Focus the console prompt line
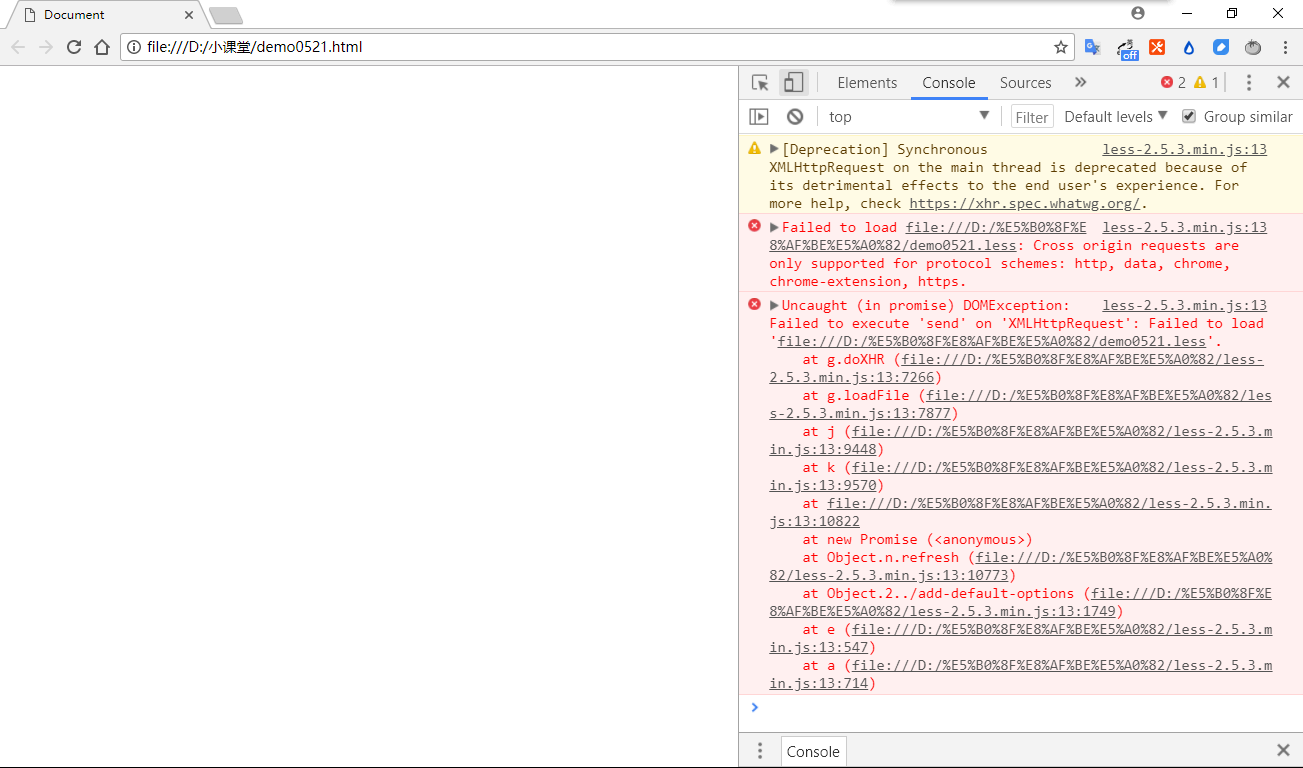The width and height of the screenshot is (1303, 768). 1020,708
